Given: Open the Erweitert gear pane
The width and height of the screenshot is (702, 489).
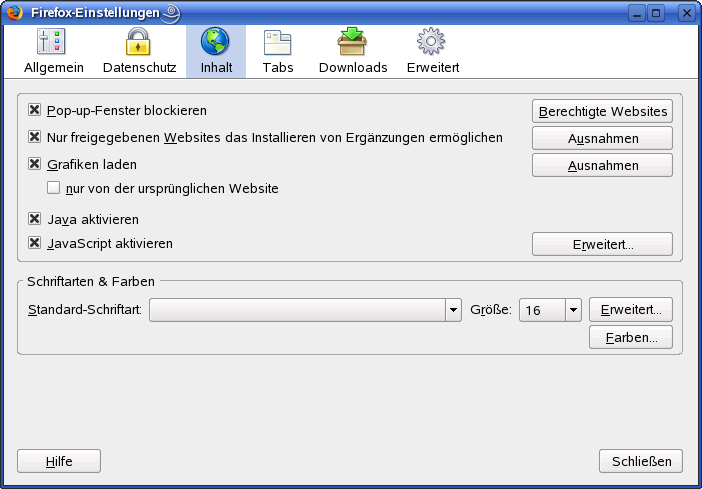Looking at the screenshot, I should (432, 51).
